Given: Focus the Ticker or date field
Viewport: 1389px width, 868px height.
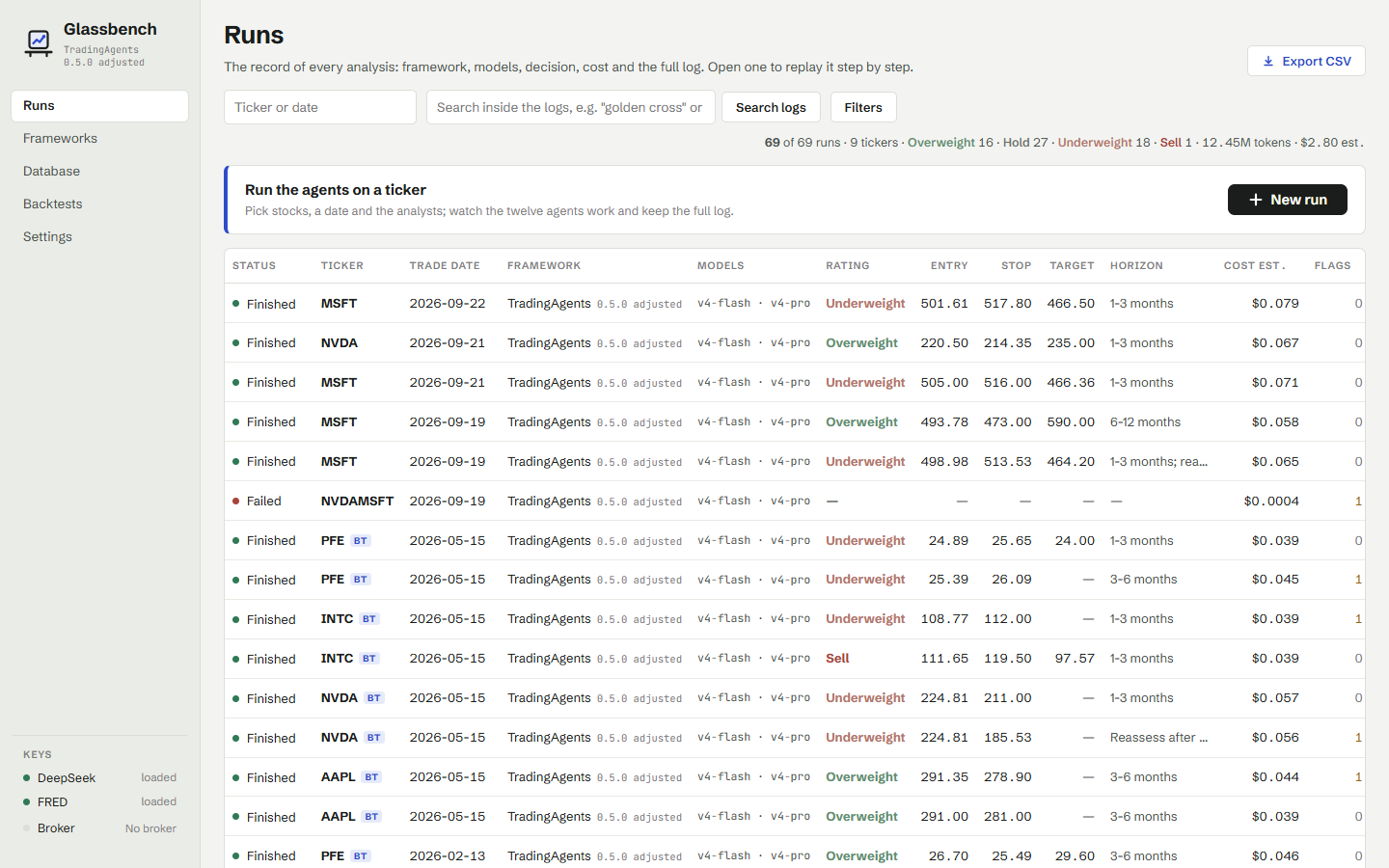Looking at the screenshot, I should pyautogui.click(x=320, y=107).
